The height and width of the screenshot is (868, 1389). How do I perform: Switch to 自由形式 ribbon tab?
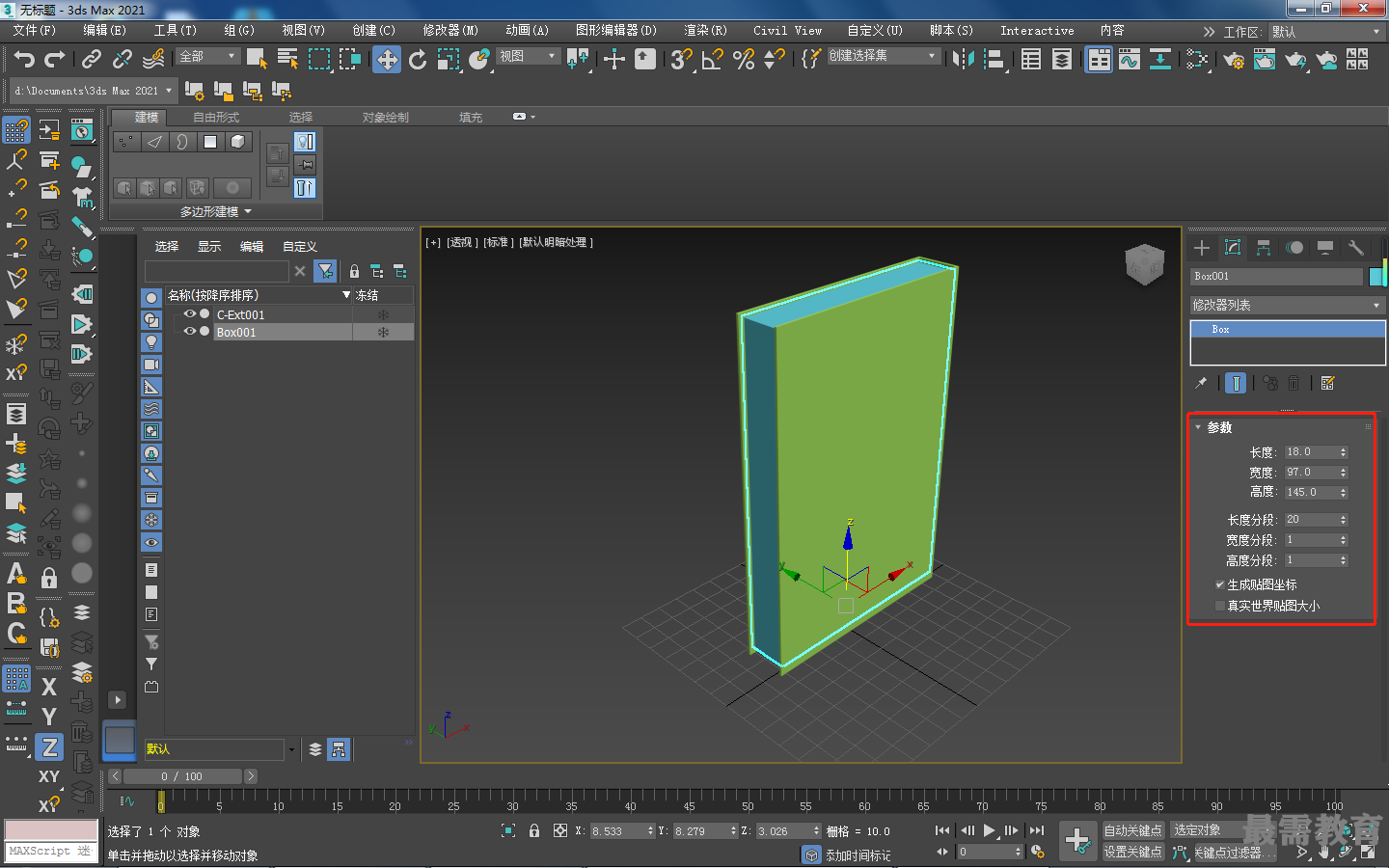(x=215, y=118)
